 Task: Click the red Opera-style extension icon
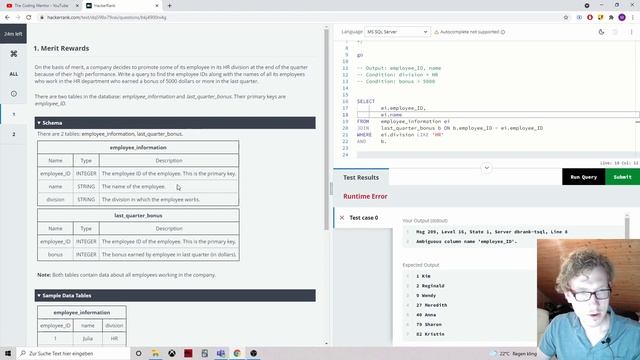coord(590,18)
